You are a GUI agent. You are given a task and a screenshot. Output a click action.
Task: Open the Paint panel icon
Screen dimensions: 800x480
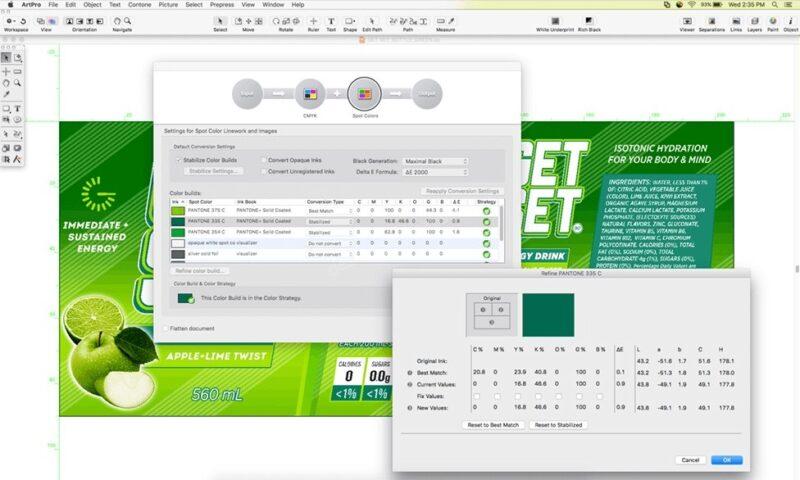pyautogui.click(x=773, y=21)
